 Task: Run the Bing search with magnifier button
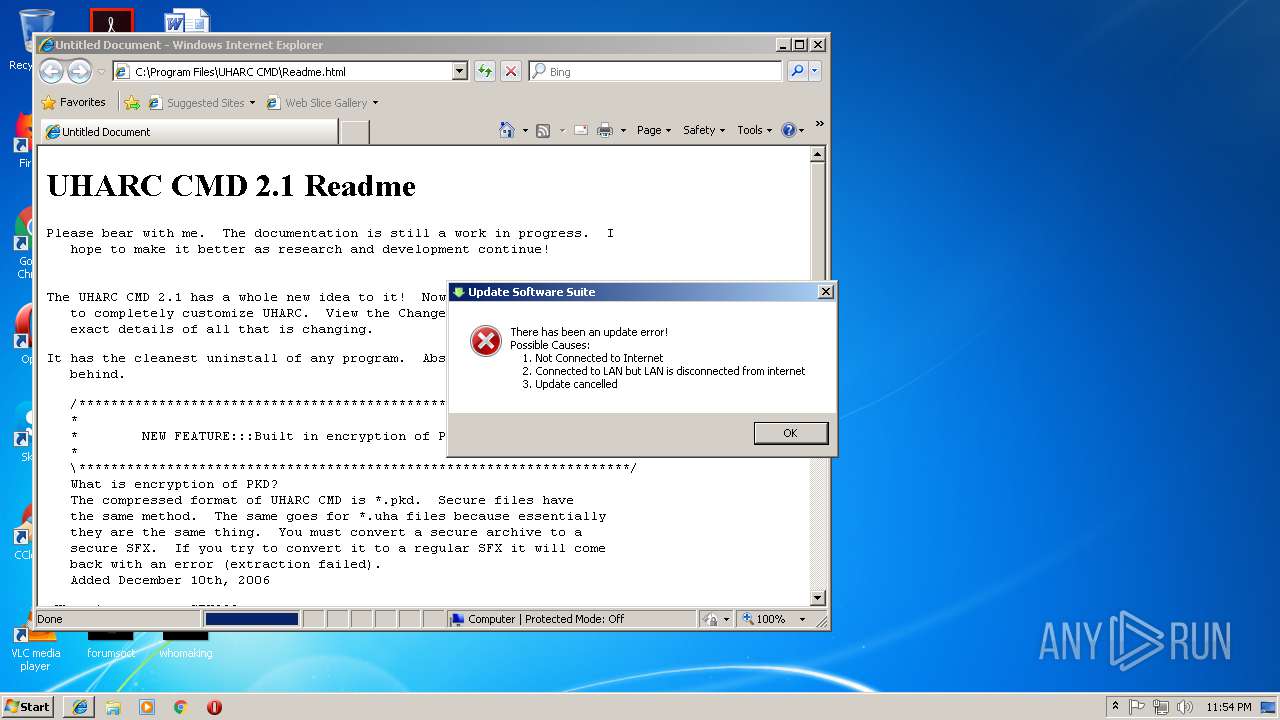click(797, 71)
